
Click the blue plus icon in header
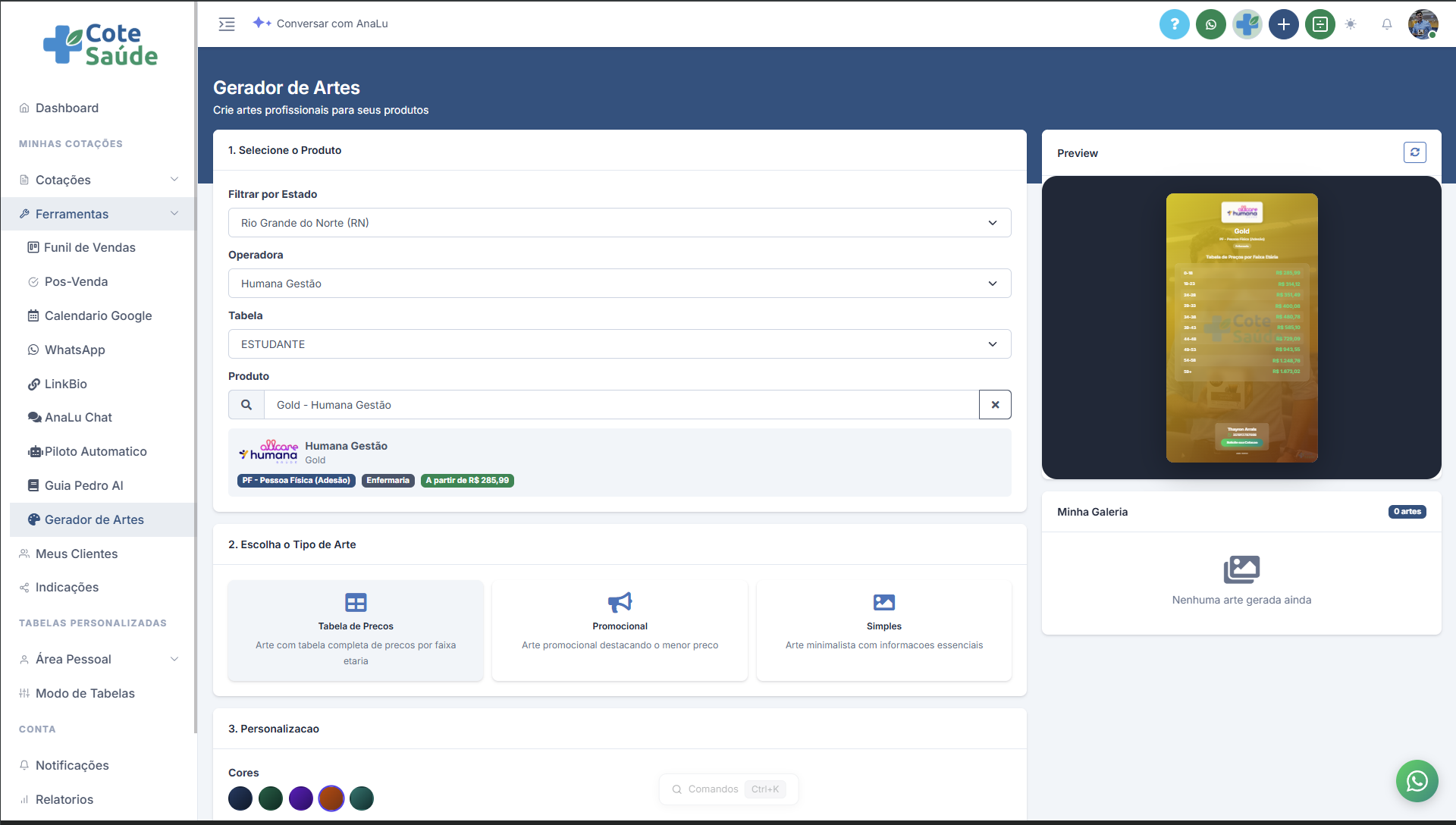tap(1283, 24)
